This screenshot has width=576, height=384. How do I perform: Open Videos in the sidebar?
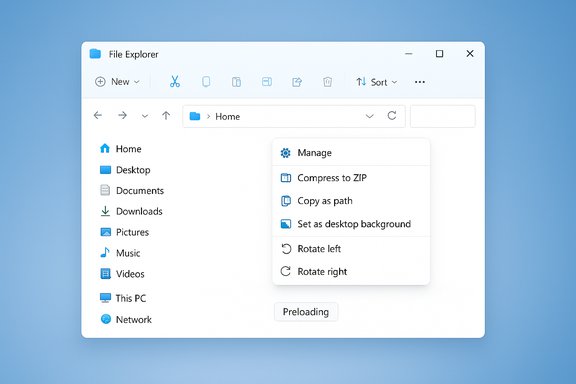[122, 274]
